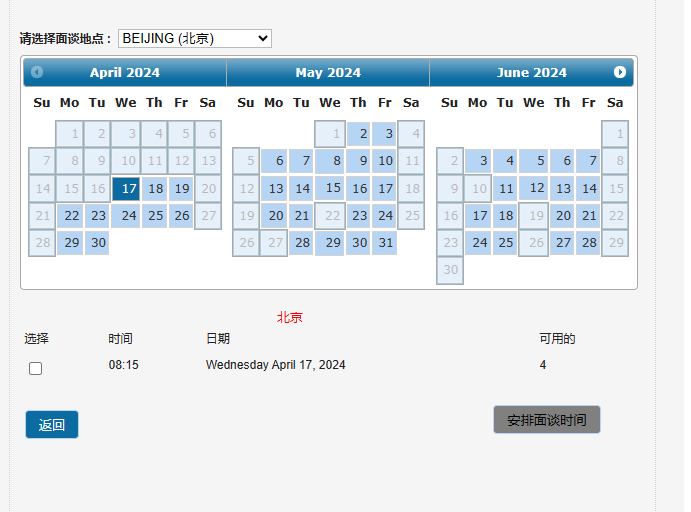
Task: Choose June 28 on the calendar
Action: coord(588,242)
